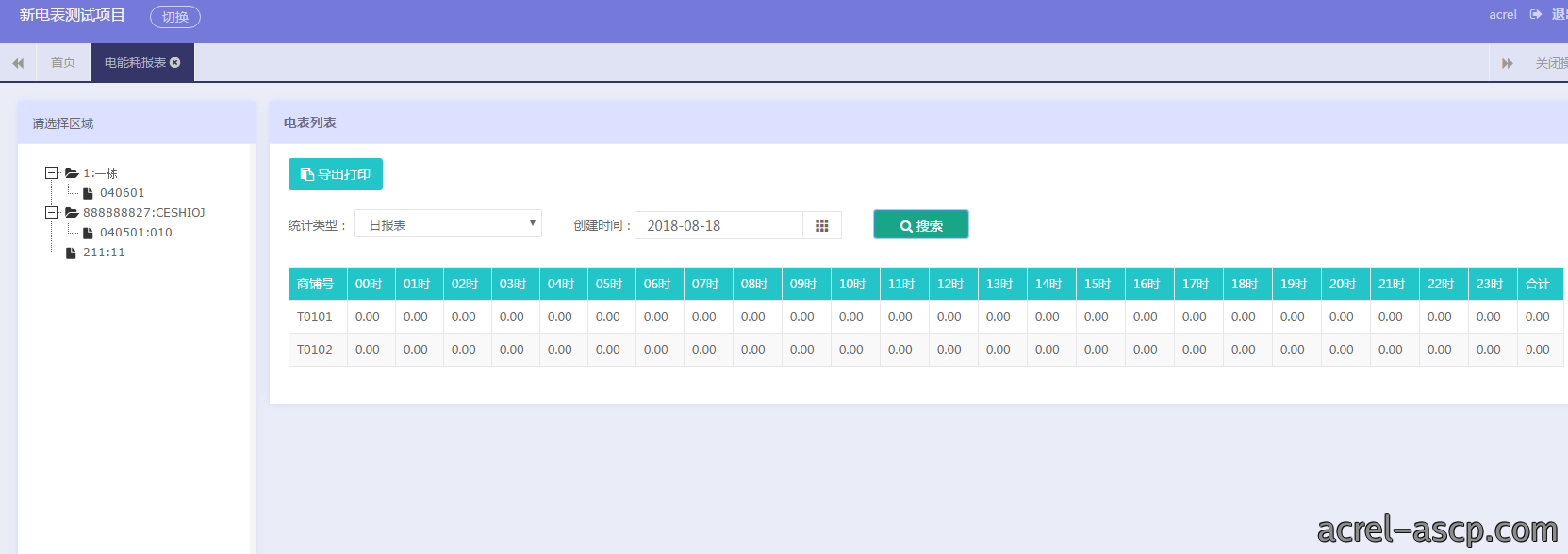
Task: Close the 电能耗报表 tab with its X icon
Action: point(175,62)
